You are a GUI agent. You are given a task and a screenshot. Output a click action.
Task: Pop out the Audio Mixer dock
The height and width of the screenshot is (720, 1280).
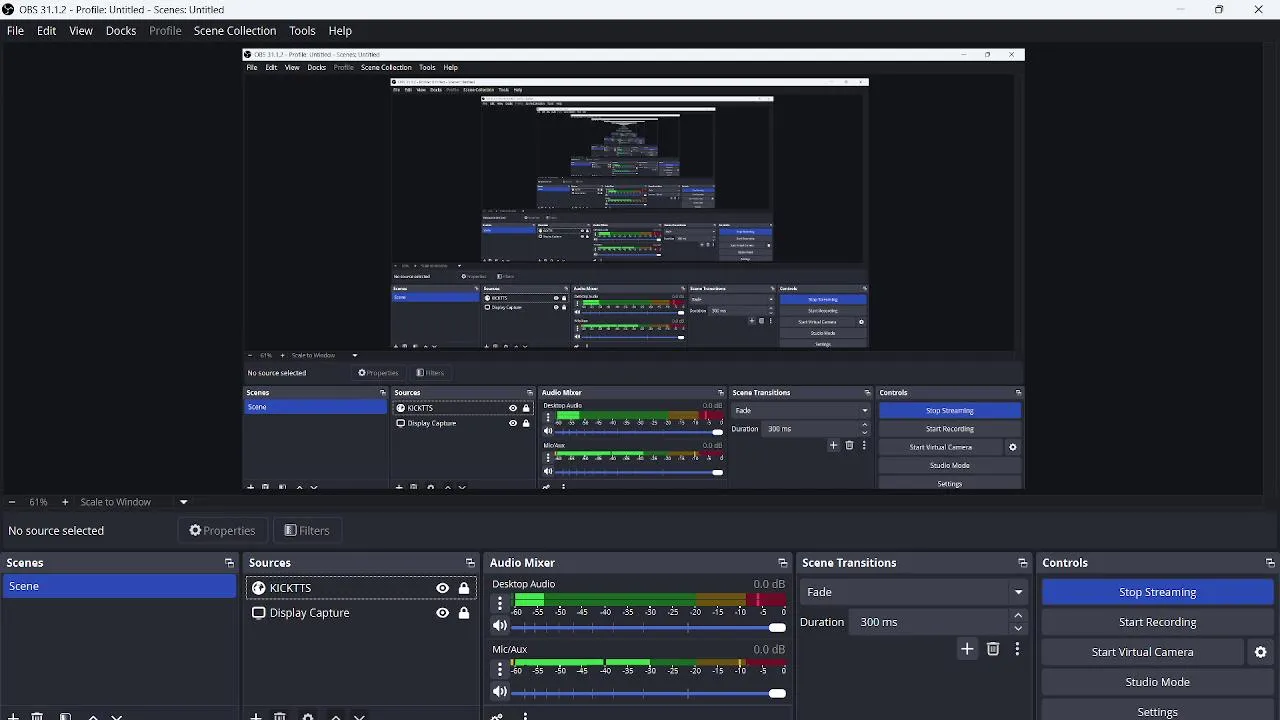pos(782,563)
